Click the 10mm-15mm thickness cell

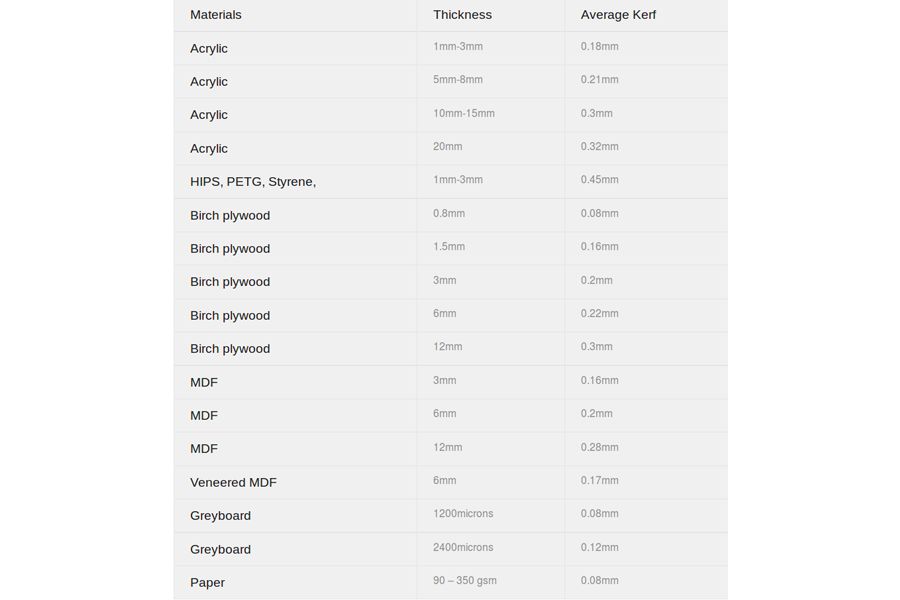point(464,113)
